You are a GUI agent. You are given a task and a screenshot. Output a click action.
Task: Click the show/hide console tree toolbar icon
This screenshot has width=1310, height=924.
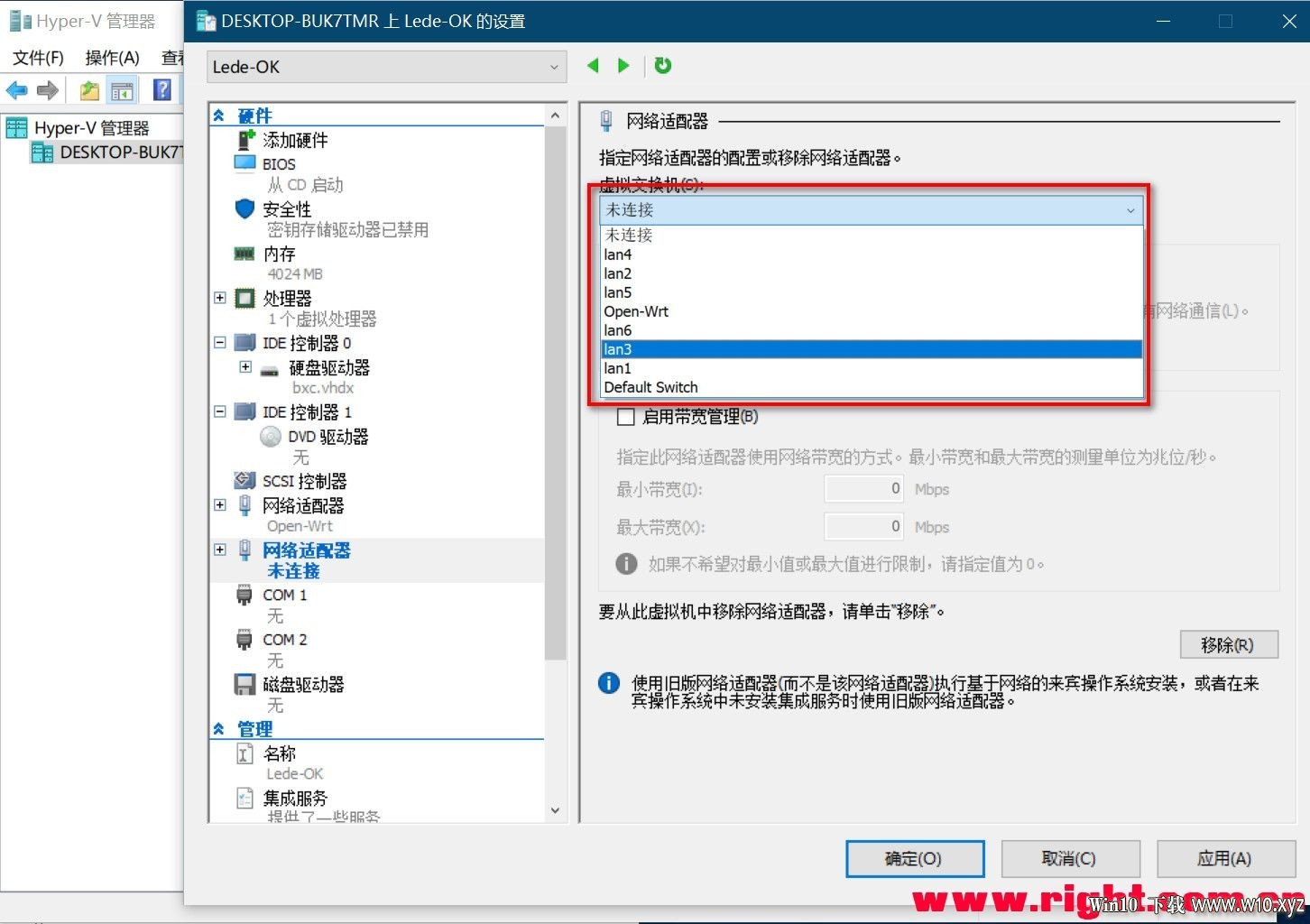[122, 90]
